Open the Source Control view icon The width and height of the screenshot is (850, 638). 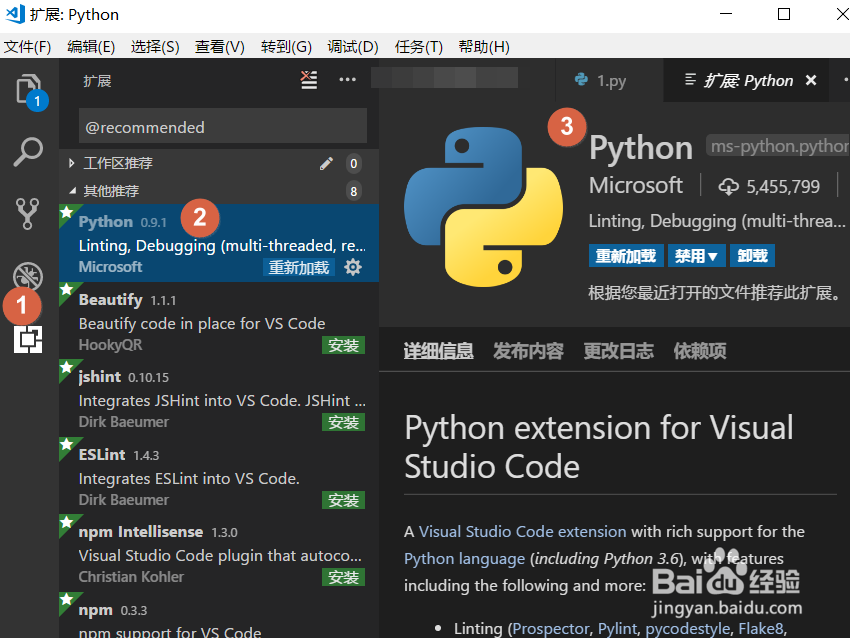tap(28, 213)
